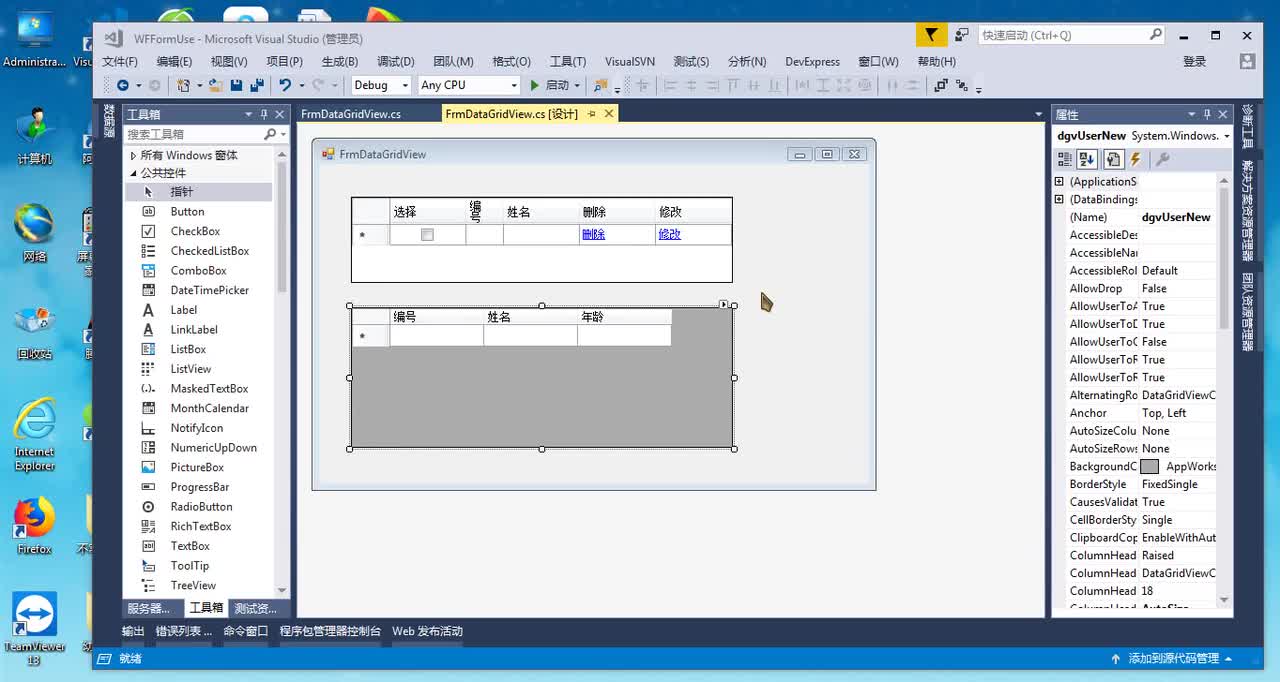Click the Anchor property row
This screenshot has width=1280, height=682.
(1135, 413)
